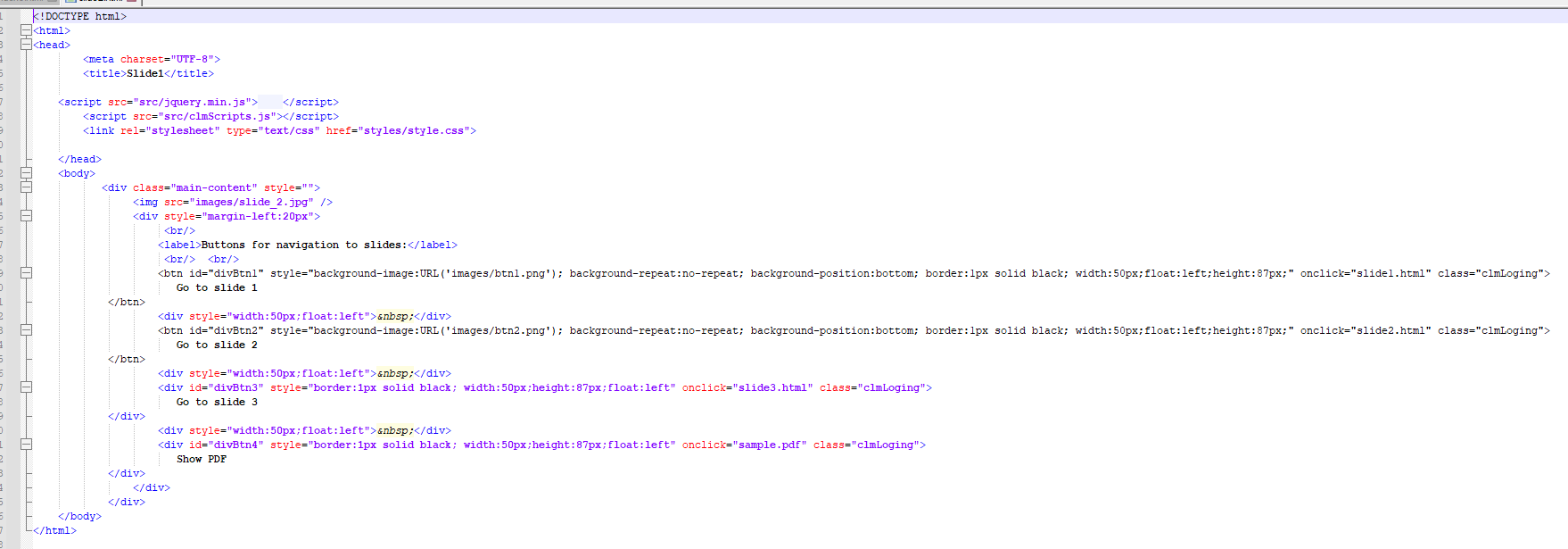Click the 'Show PDF' text line
The height and width of the screenshot is (549, 1568).
(x=202, y=459)
